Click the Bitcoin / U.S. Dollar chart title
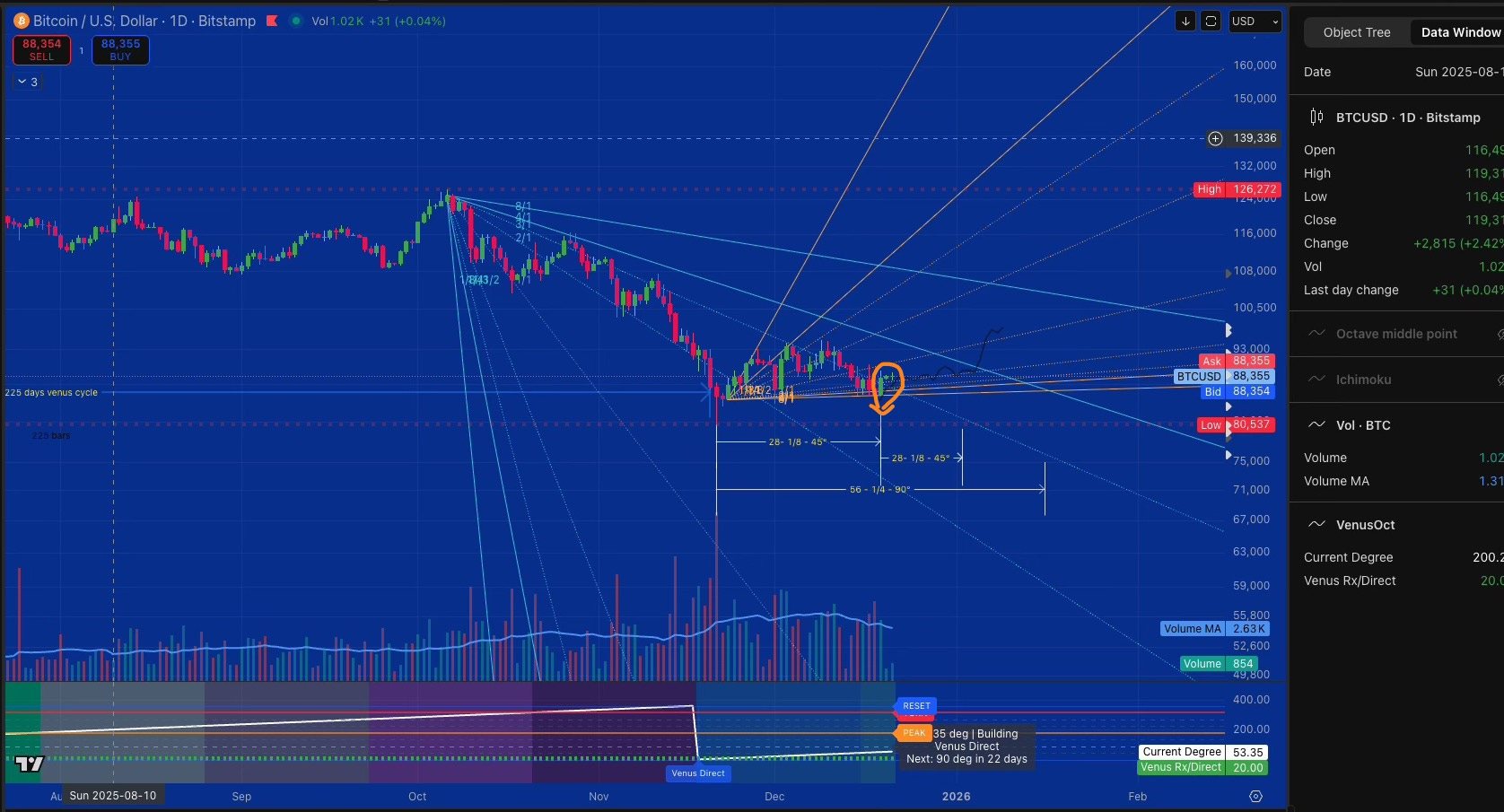1504x812 pixels. 144,21
